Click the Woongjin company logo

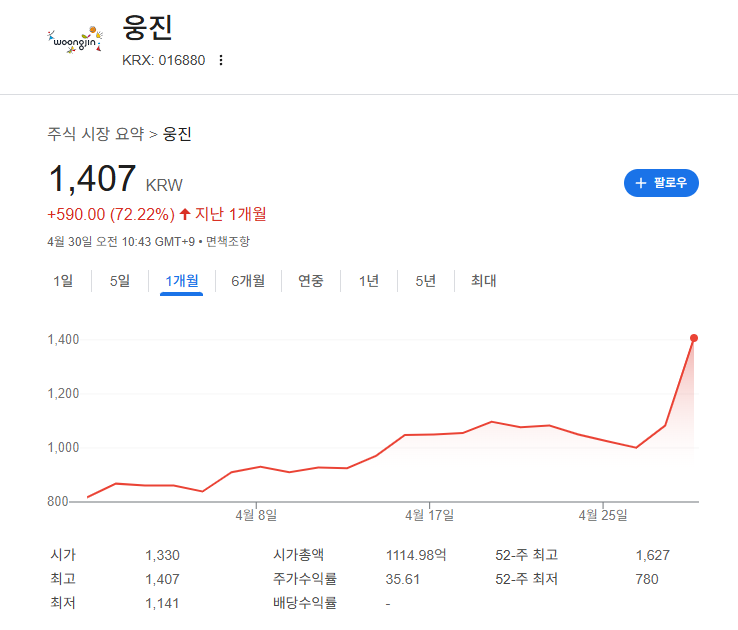pyautogui.click(x=75, y=40)
